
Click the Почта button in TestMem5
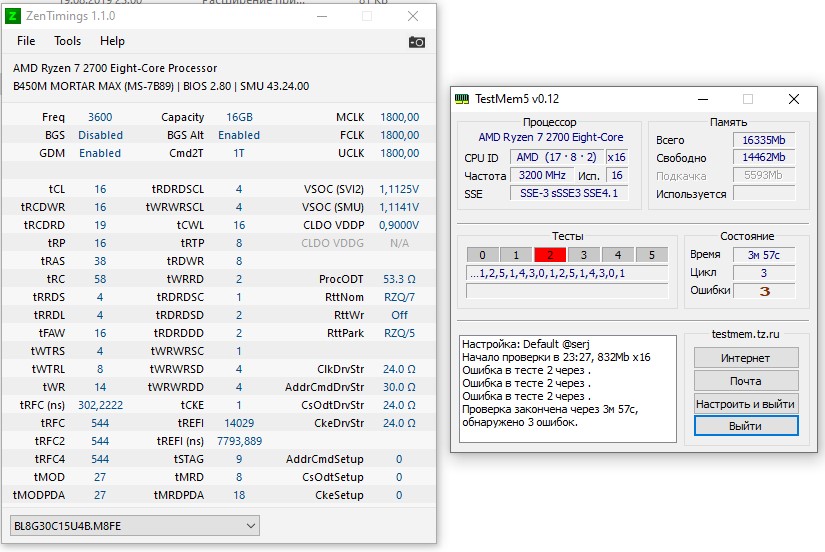[x=746, y=381]
